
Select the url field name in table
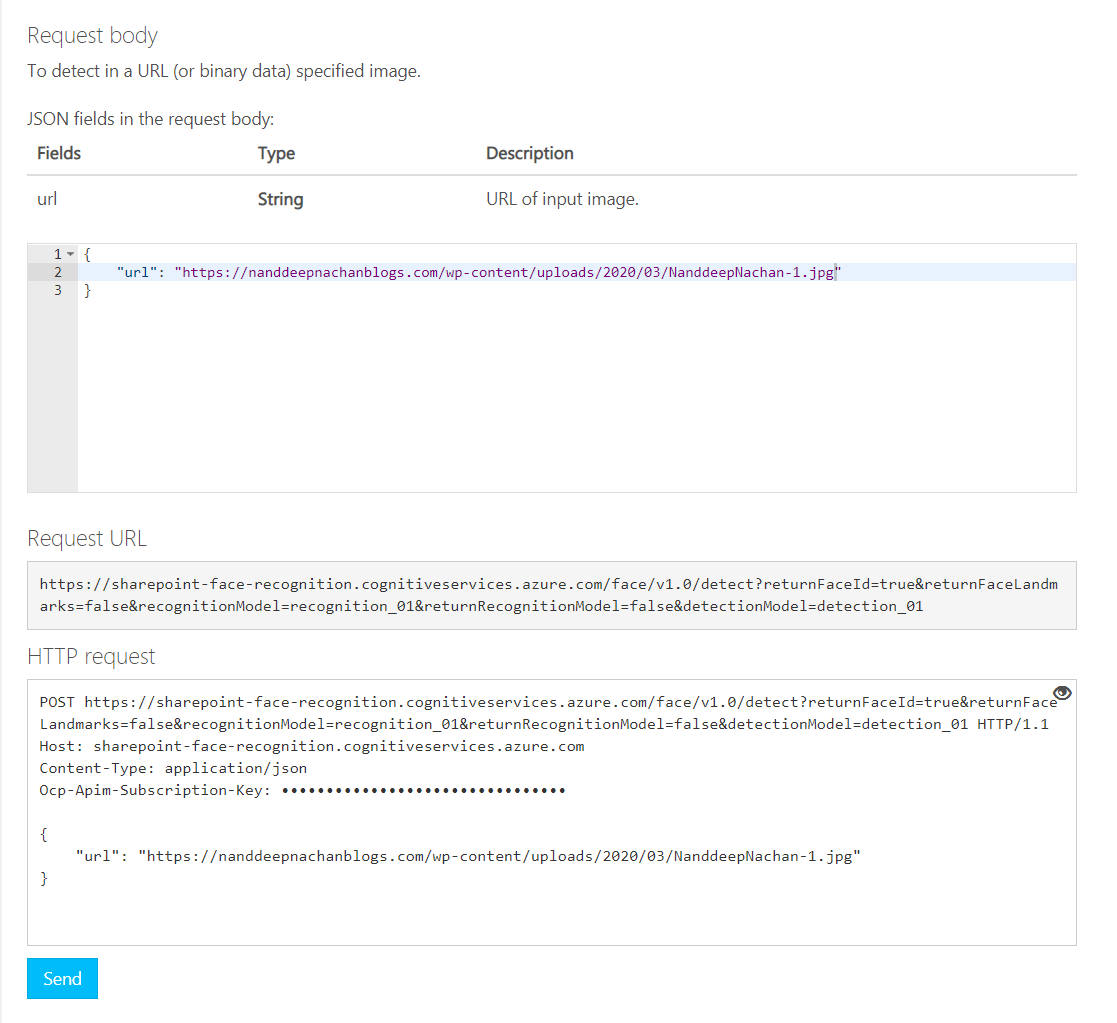pos(47,199)
